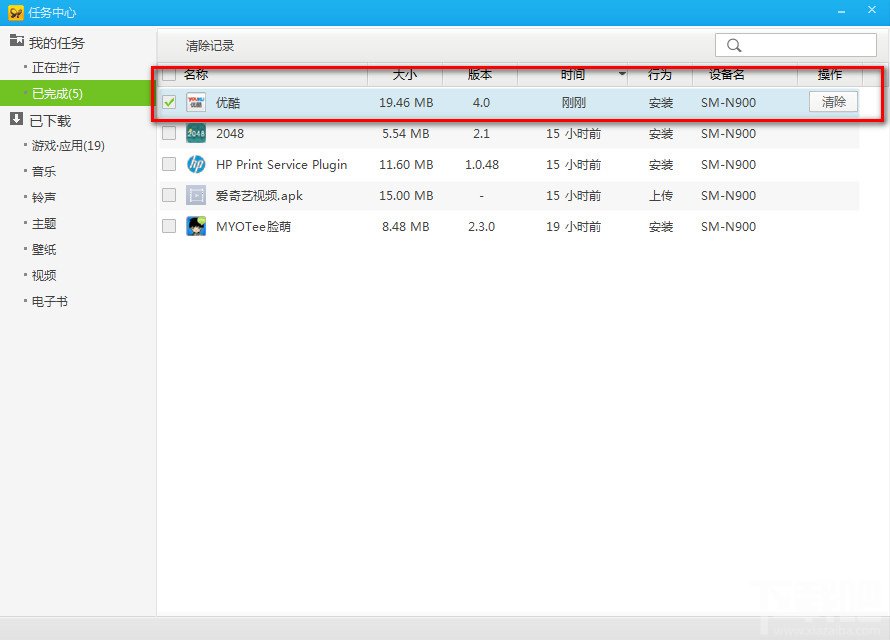The image size is (890, 640).
Task: Click the 任务中心 title bar logo
Action: [16, 12]
